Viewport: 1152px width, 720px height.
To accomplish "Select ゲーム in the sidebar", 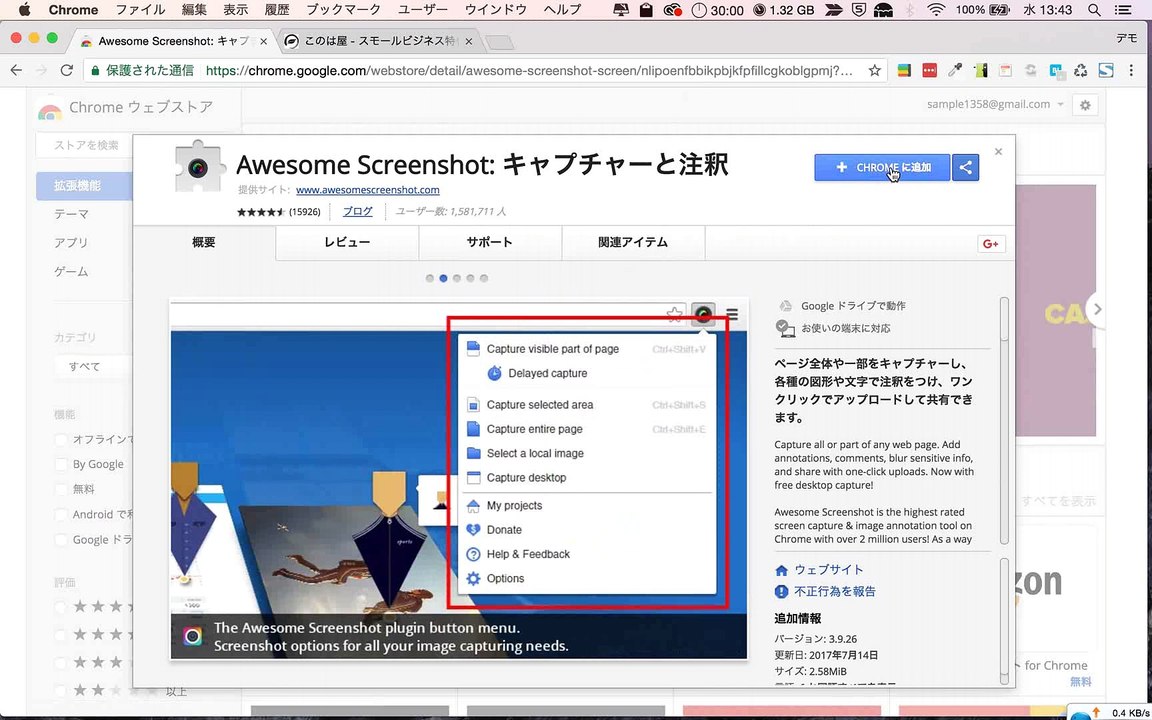I will (71, 272).
